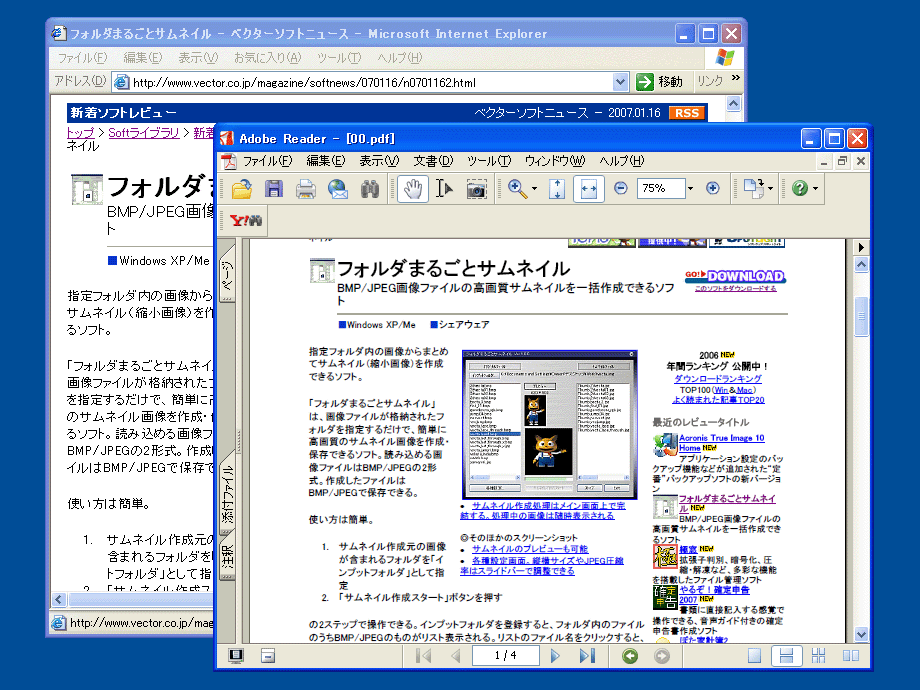Switch to Continuous Facing layout
920x690 pixels.
click(x=818, y=655)
